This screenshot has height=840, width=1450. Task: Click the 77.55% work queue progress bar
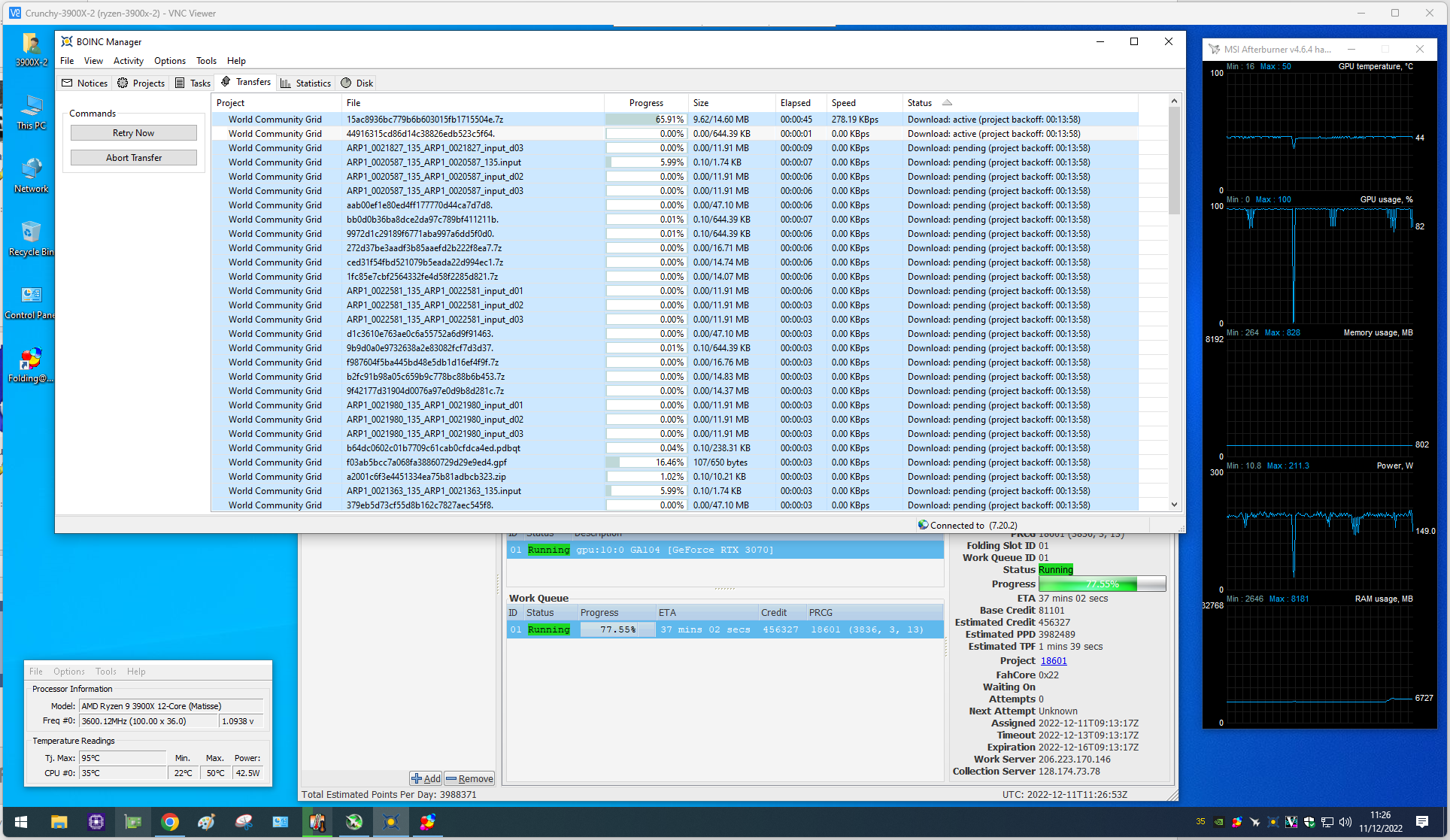617,629
